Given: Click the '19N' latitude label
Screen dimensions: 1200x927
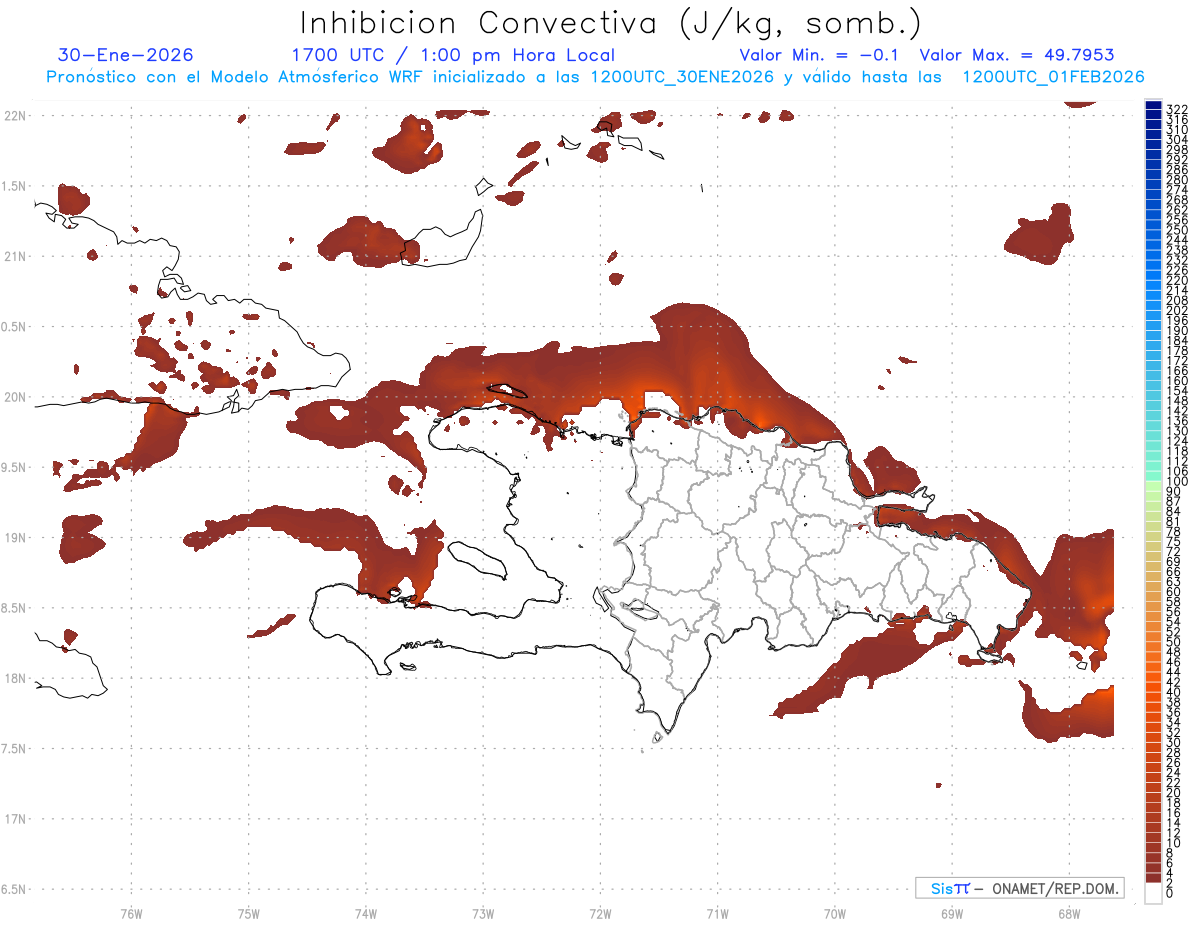Looking at the screenshot, I should [x=15, y=538].
